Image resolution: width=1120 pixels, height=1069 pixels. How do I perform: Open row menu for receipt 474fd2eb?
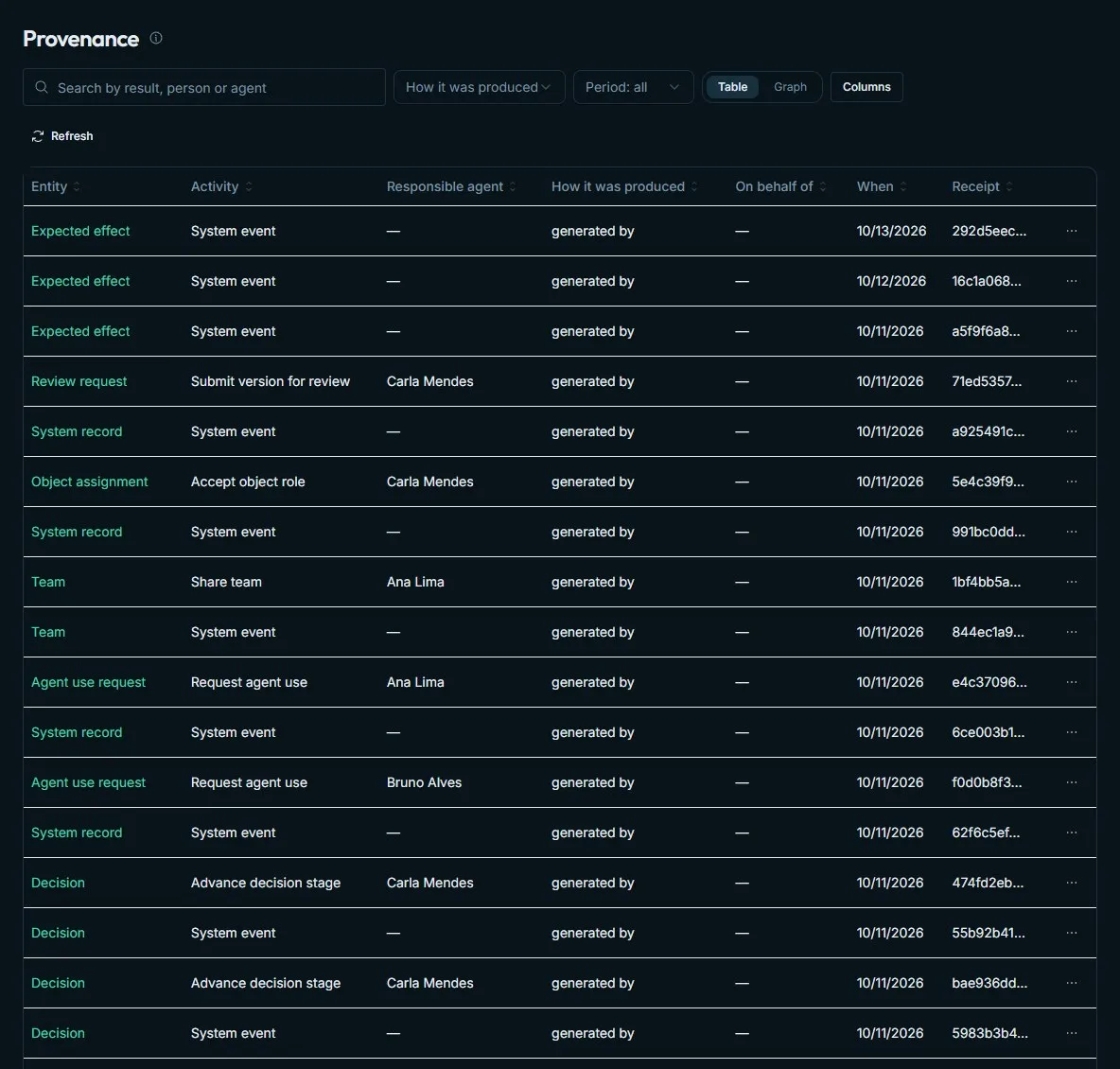1072,883
